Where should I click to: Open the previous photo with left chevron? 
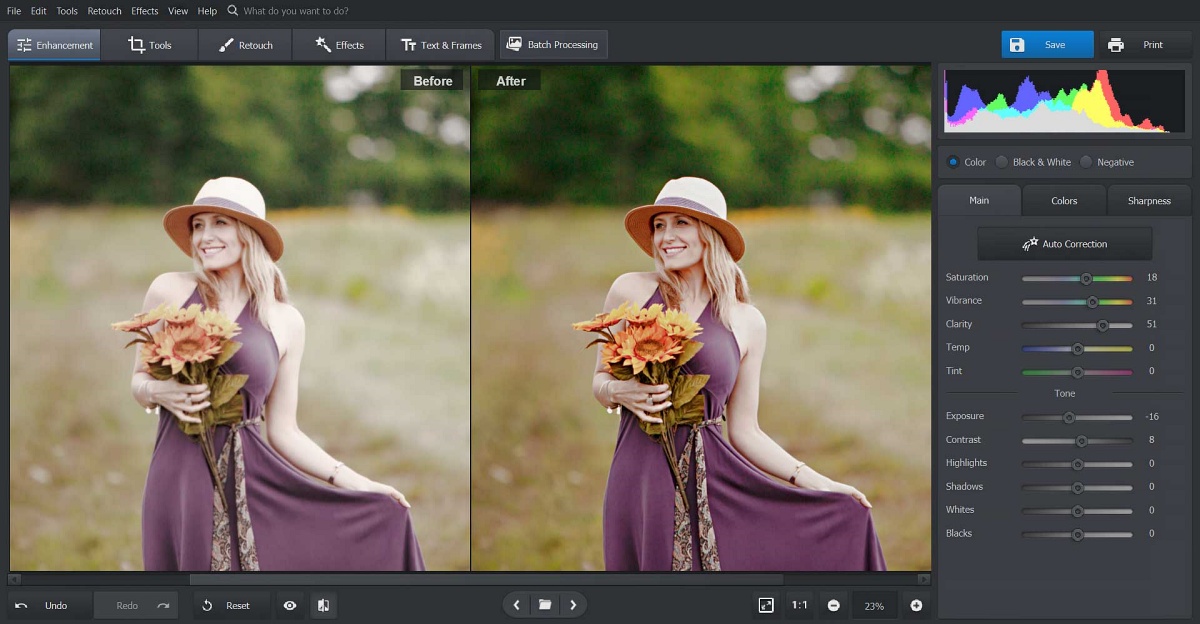pyautogui.click(x=516, y=605)
